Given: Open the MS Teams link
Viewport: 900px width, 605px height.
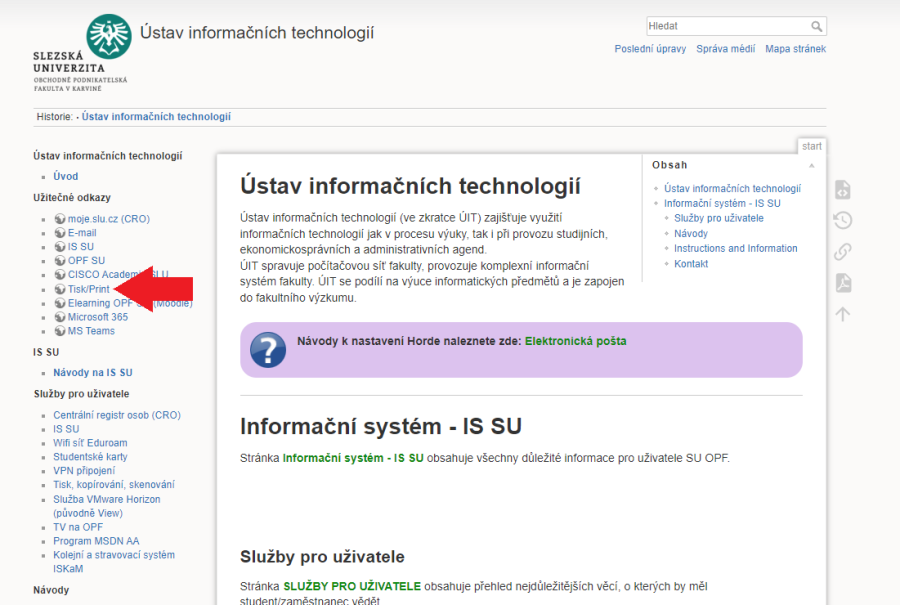Looking at the screenshot, I should 91,331.
